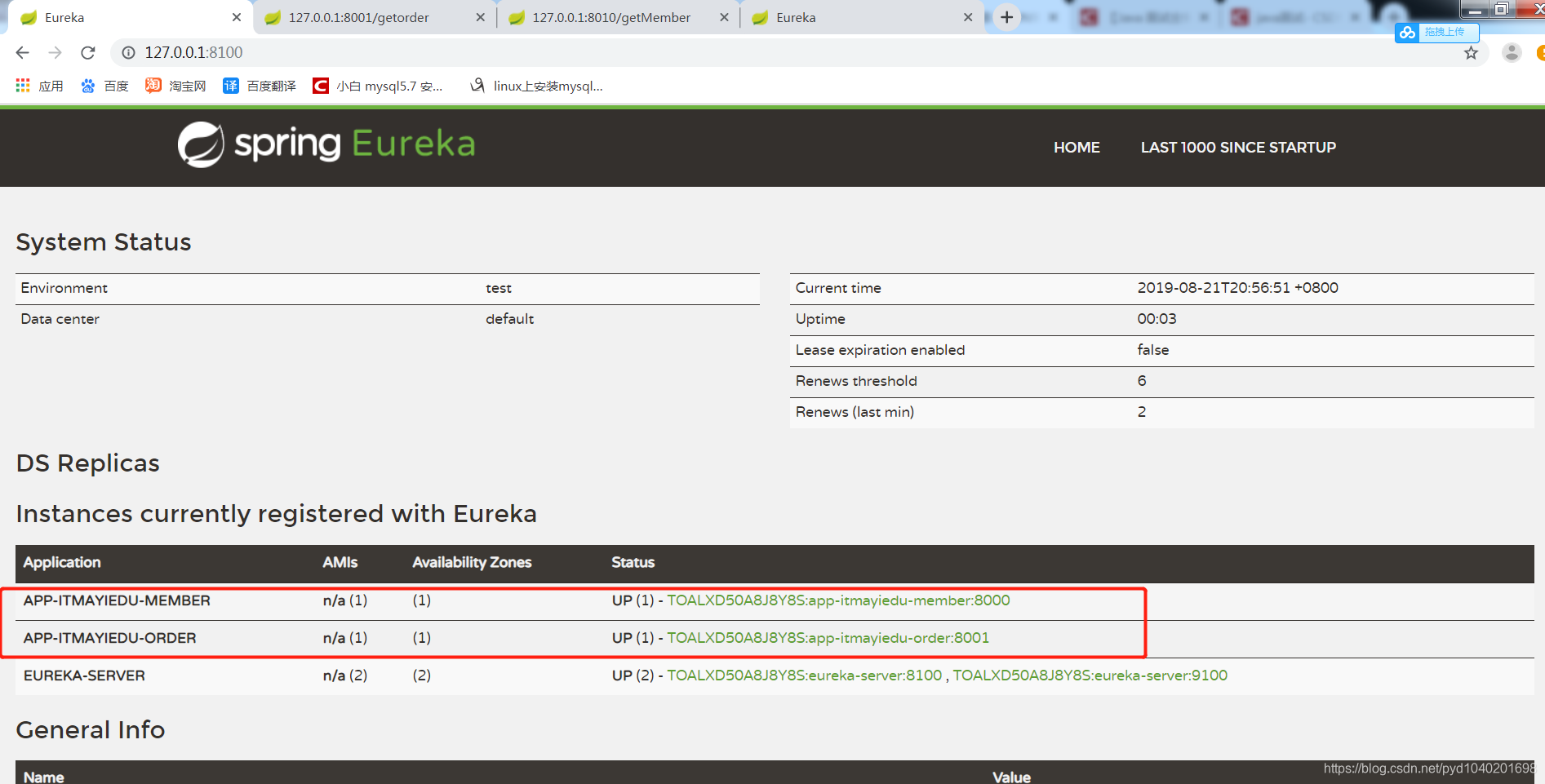Click the browser forward arrow

[x=55, y=53]
